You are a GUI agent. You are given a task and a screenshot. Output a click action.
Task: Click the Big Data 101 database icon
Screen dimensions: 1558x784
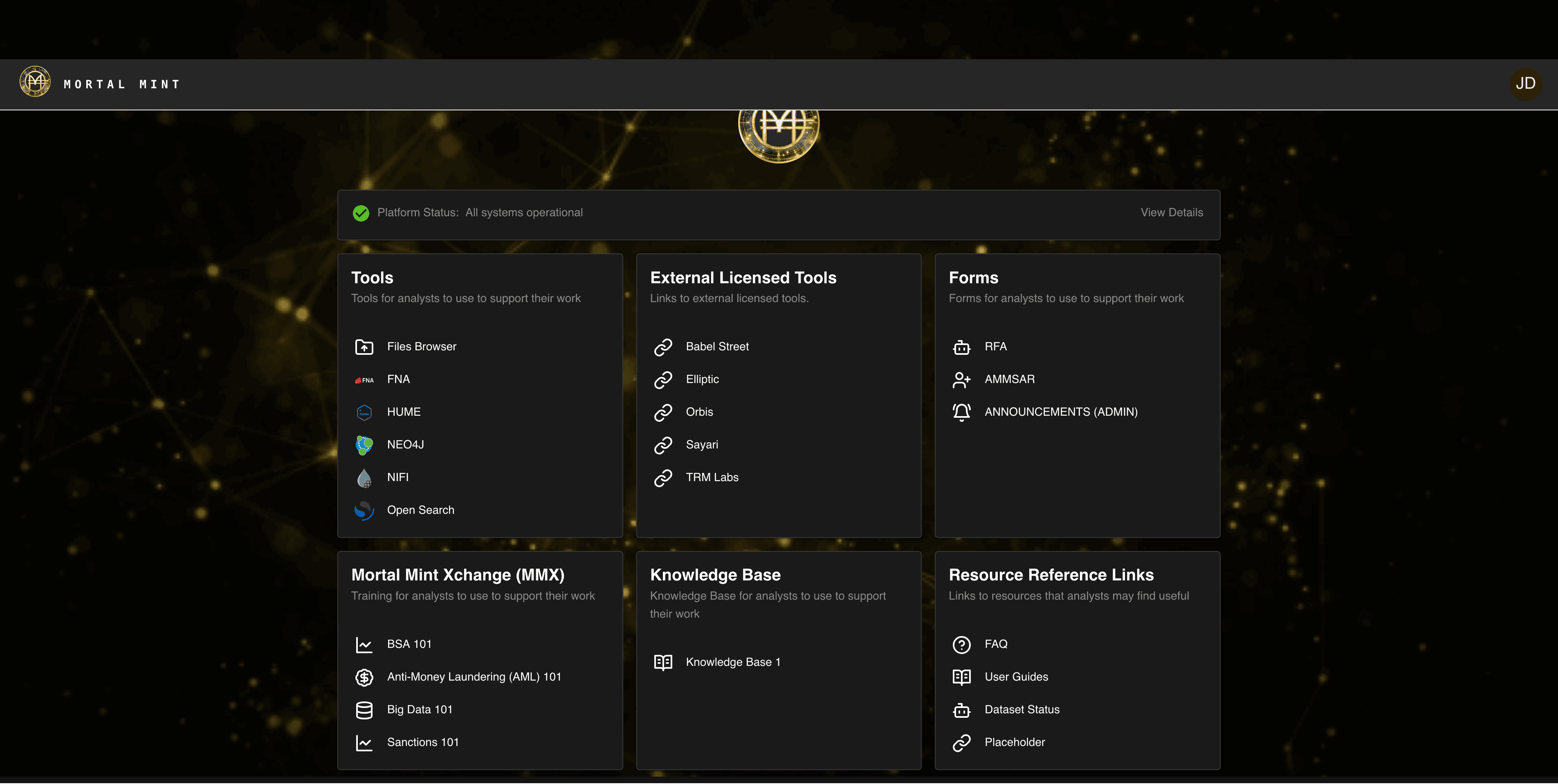pos(364,710)
